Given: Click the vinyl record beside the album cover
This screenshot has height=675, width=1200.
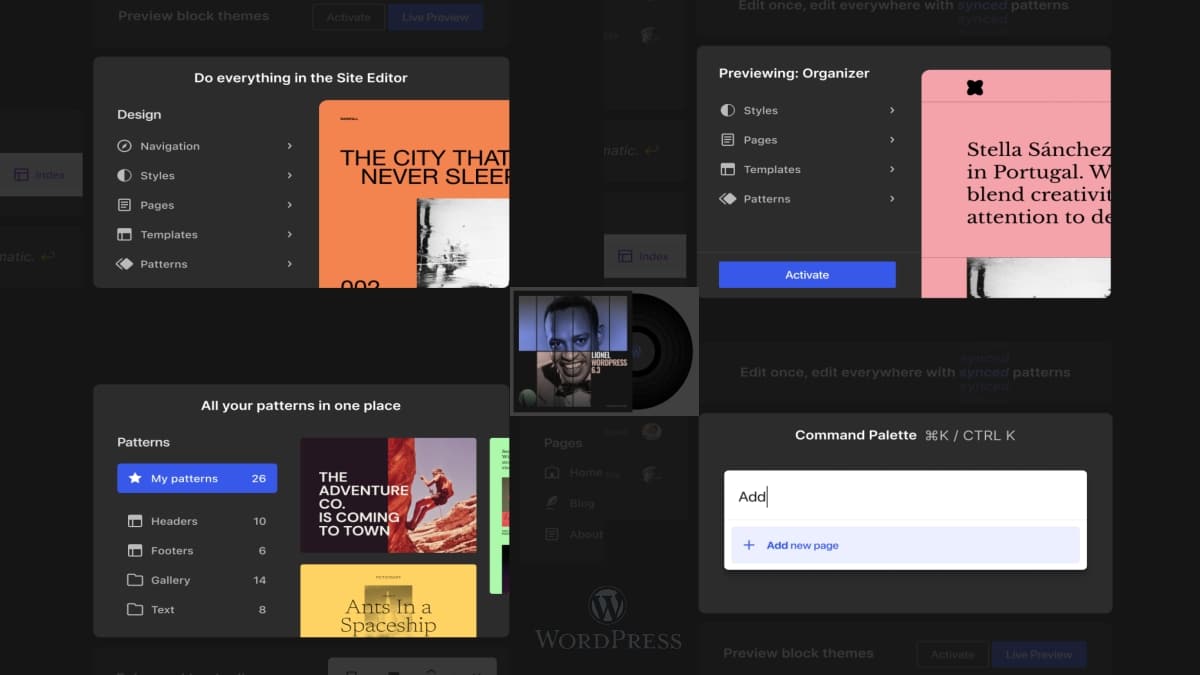Looking at the screenshot, I should click(x=661, y=351).
